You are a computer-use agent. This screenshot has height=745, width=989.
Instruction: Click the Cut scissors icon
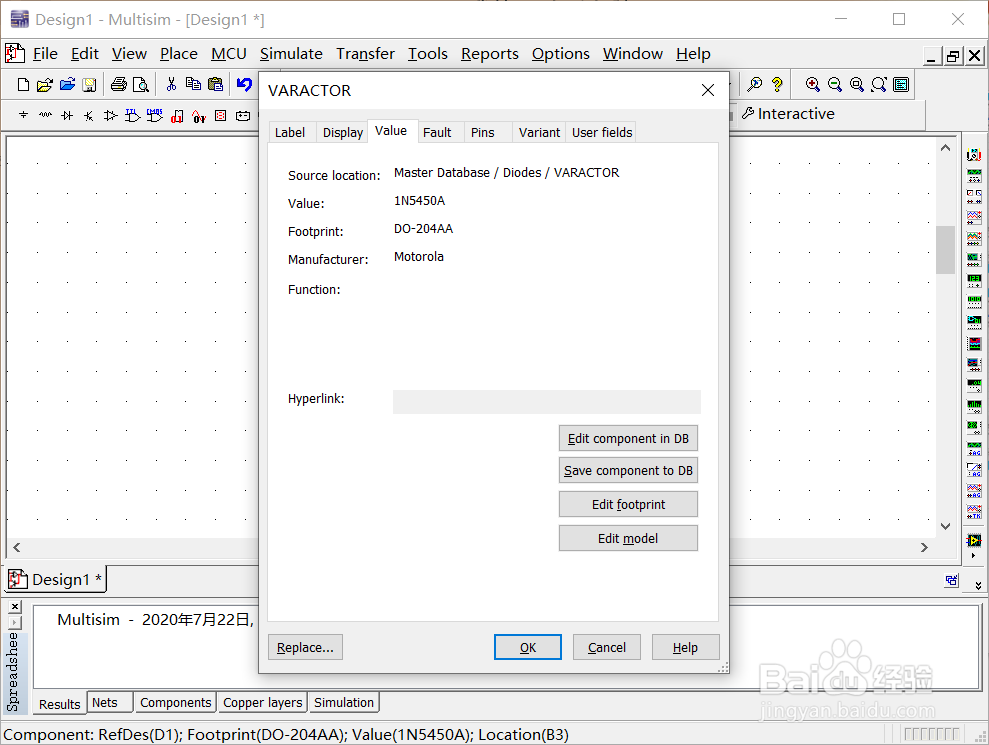171,85
